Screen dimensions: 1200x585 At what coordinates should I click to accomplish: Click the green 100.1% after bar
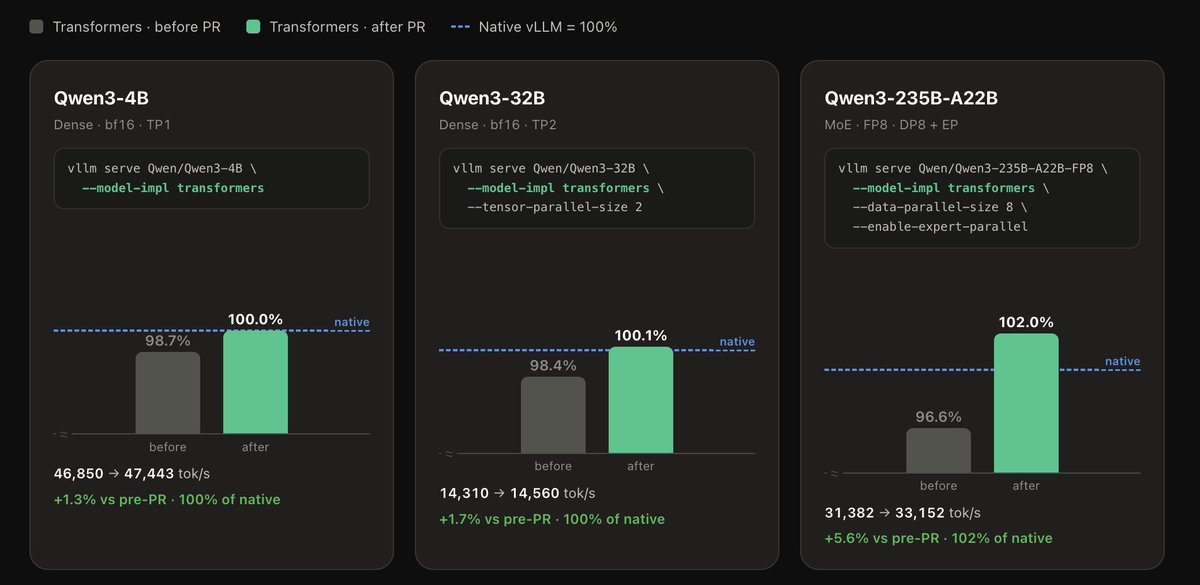click(641, 400)
